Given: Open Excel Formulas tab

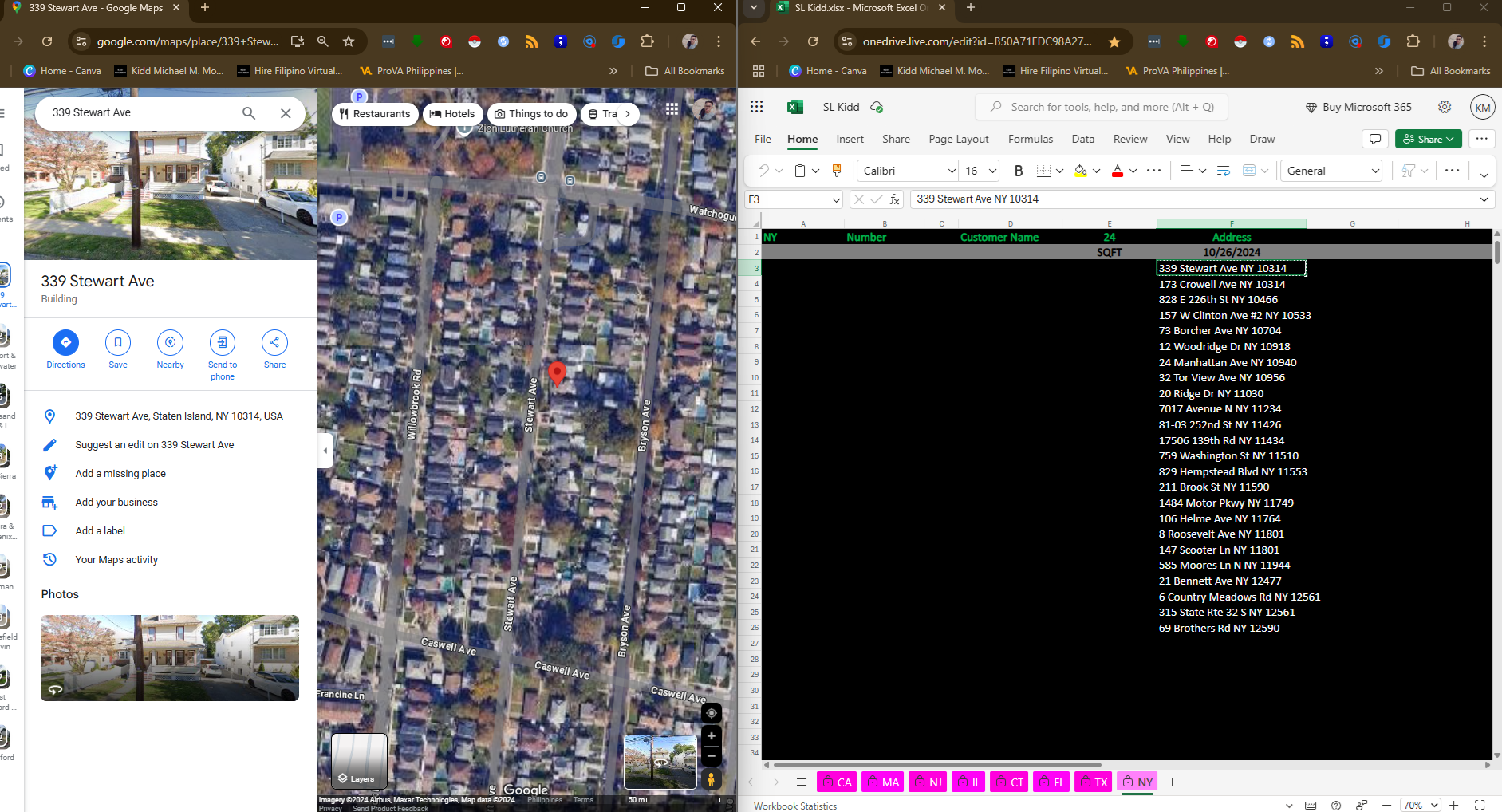Looking at the screenshot, I should [x=1031, y=139].
